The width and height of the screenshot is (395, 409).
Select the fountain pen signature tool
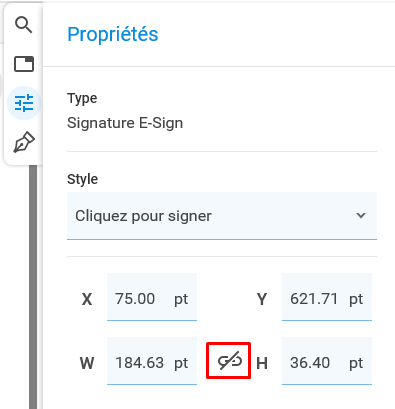coord(24,142)
